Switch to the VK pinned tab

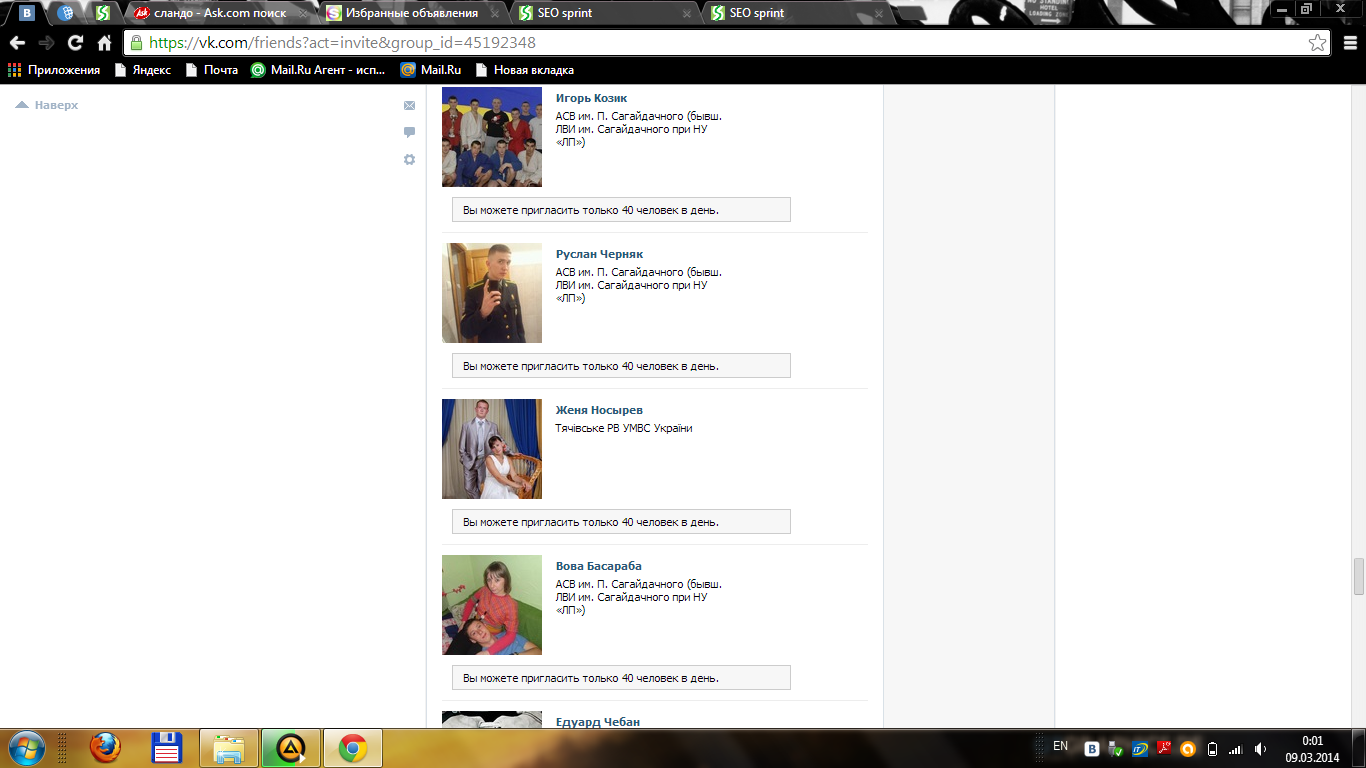pos(27,13)
